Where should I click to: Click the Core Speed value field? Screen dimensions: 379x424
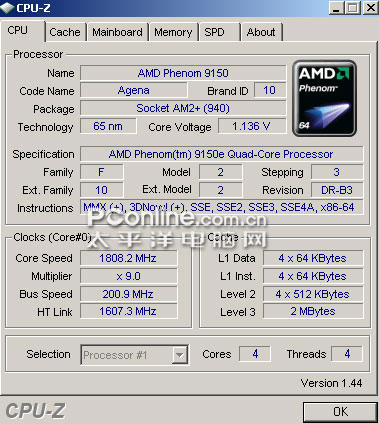[x=128, y=258]
